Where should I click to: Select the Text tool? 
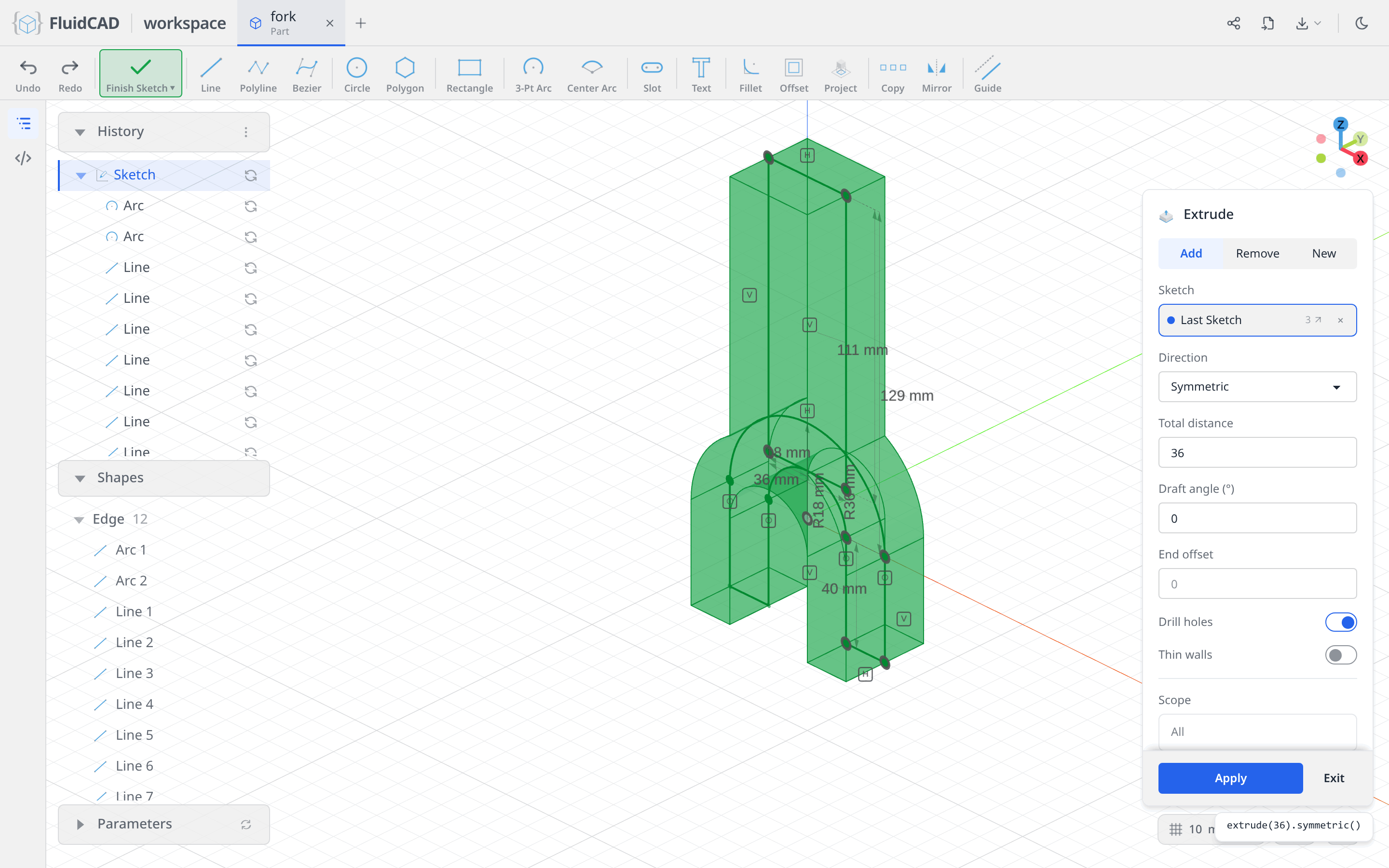tap(701, 75)
